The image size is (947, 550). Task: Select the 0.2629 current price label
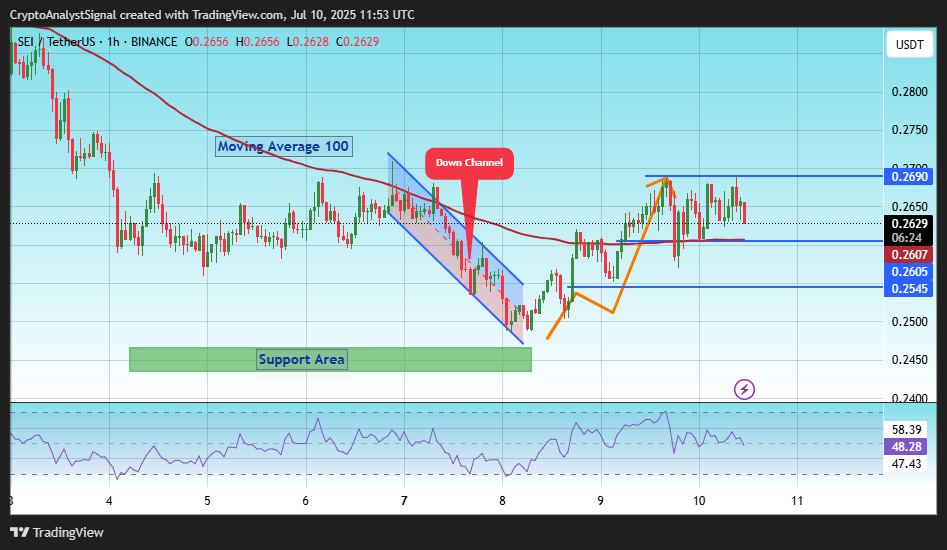point(909,224)
